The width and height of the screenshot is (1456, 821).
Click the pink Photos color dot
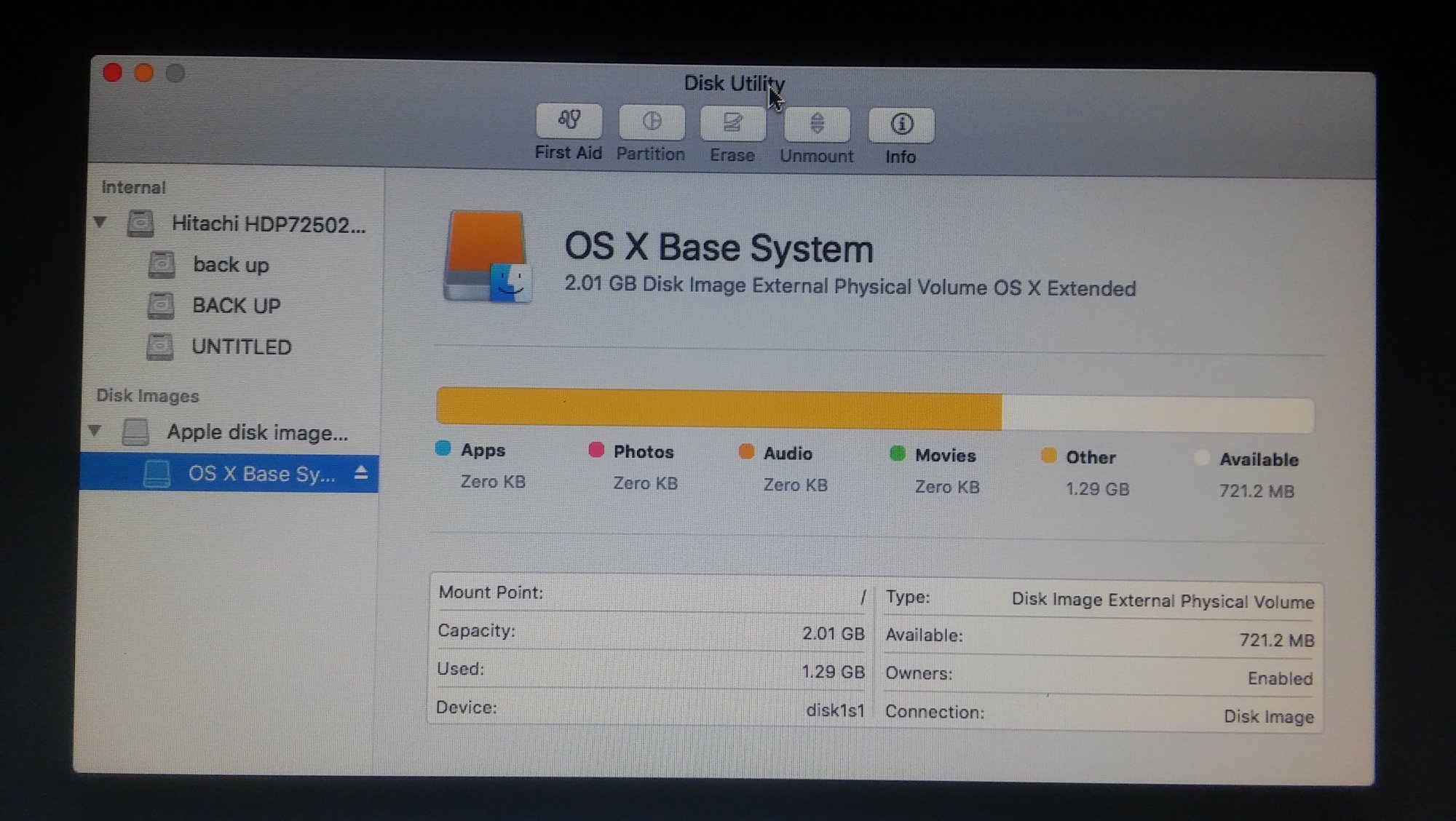pos(596,450)
